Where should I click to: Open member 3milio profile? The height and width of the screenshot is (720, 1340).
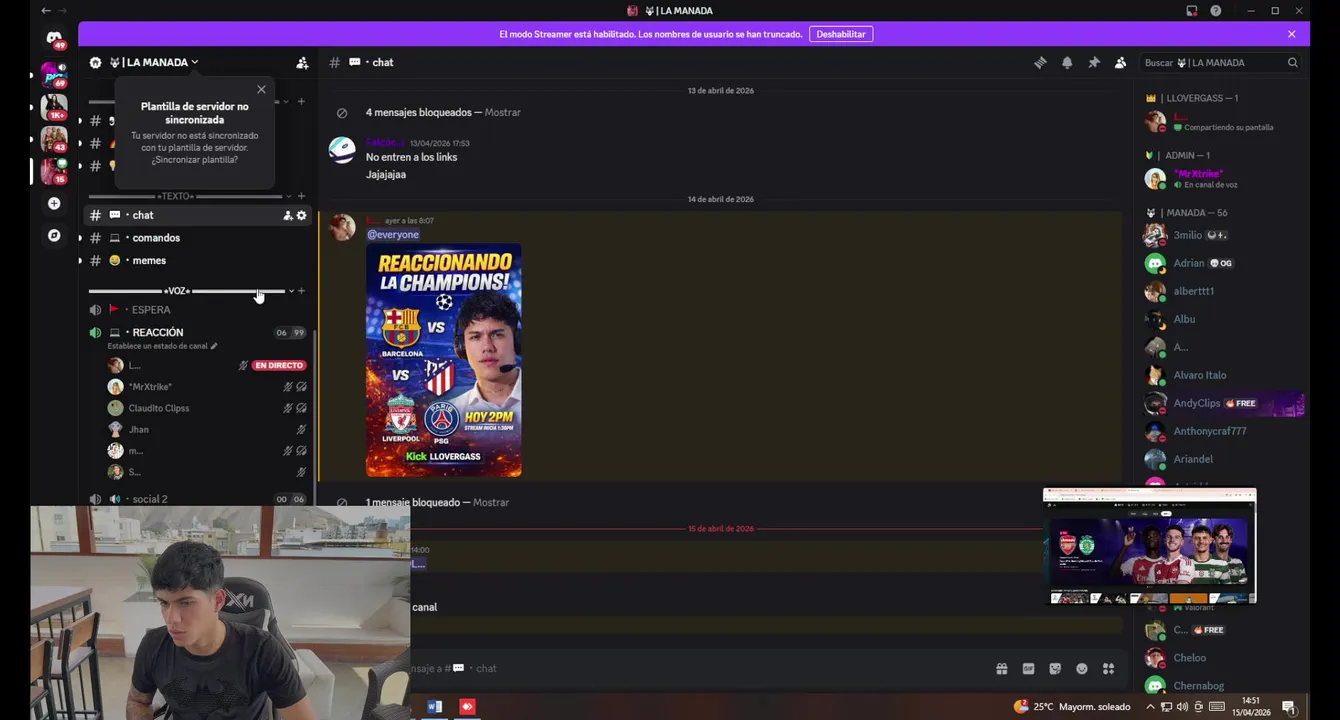pos(1223,235)
